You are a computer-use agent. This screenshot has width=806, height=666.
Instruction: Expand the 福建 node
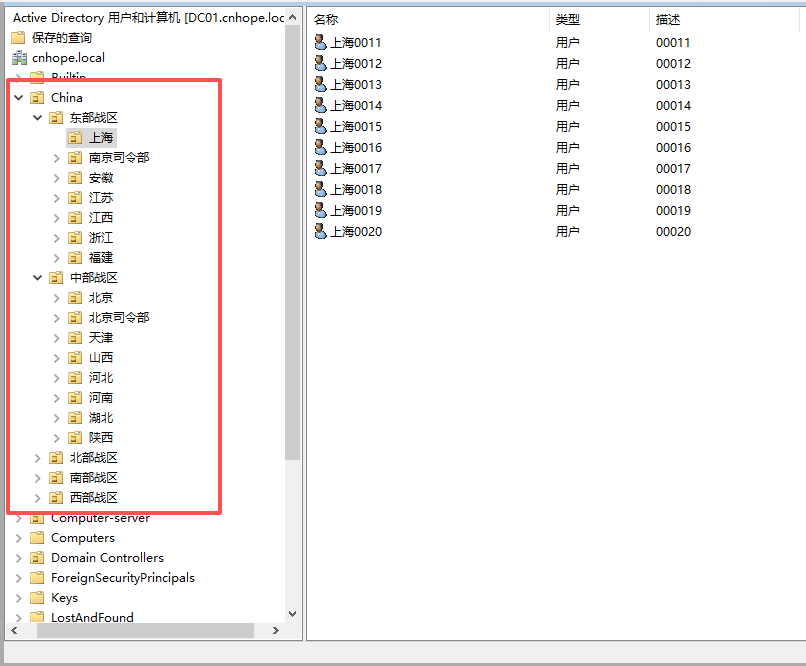57,258
